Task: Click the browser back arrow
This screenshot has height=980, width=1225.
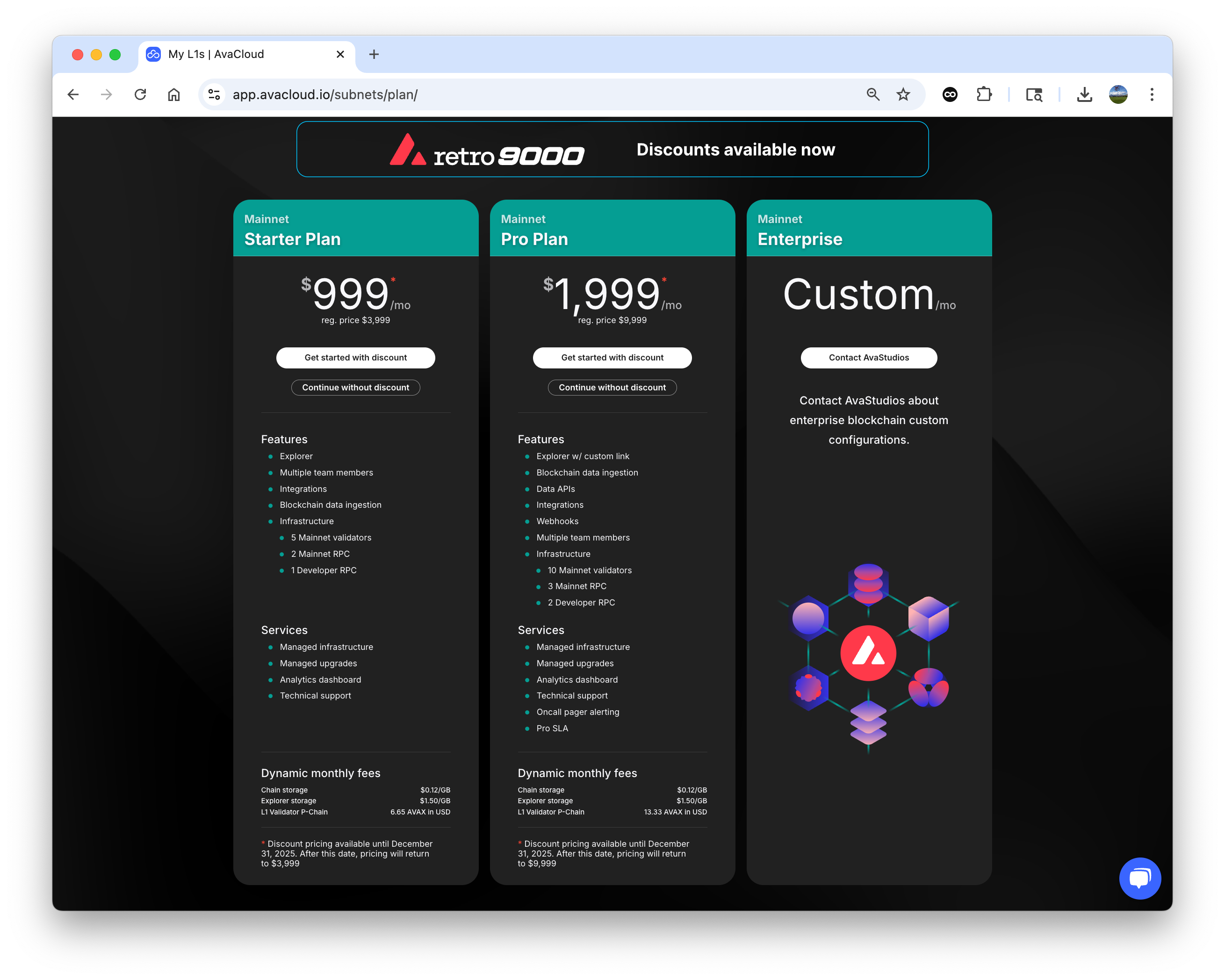Action: pyautogui.click(x=73, y=94)
